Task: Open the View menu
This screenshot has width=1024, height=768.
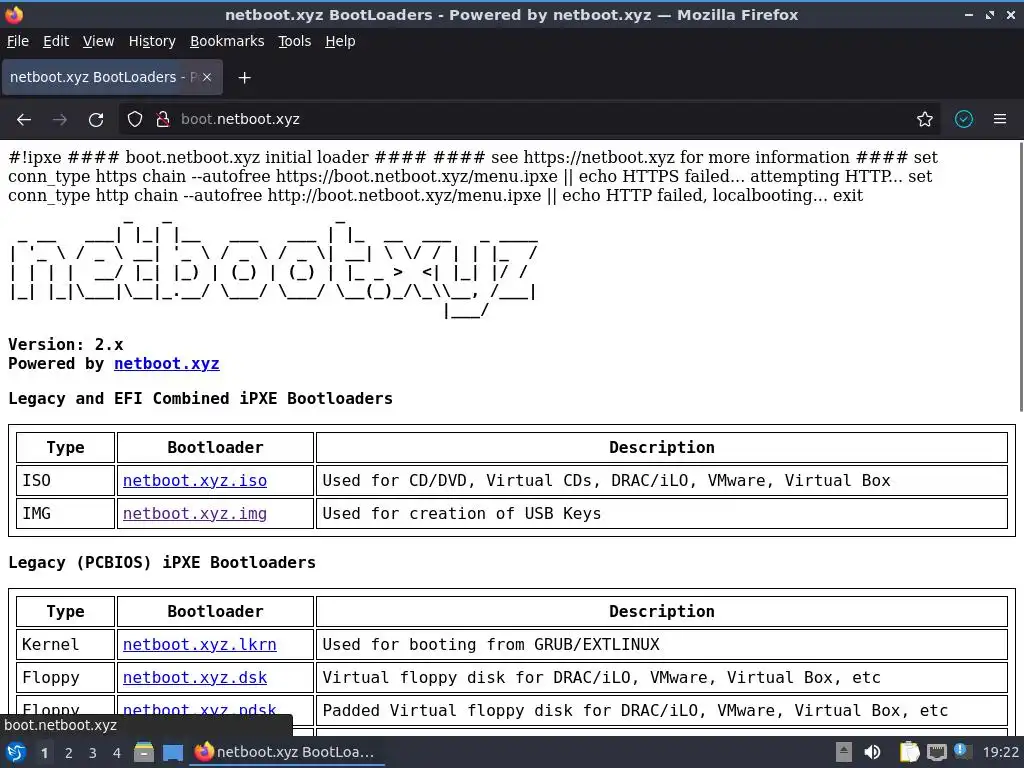Action: [x=98, y=41]
